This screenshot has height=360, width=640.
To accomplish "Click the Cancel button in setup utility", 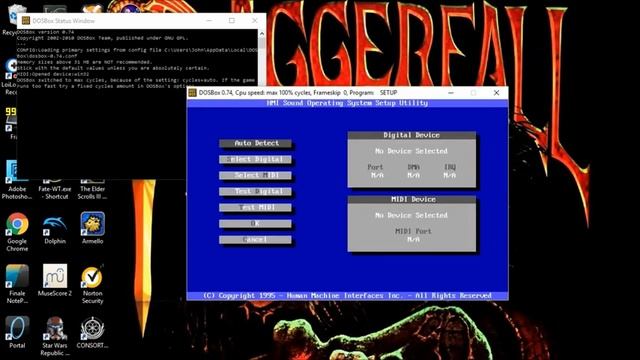I will click(x=256, y=240).
